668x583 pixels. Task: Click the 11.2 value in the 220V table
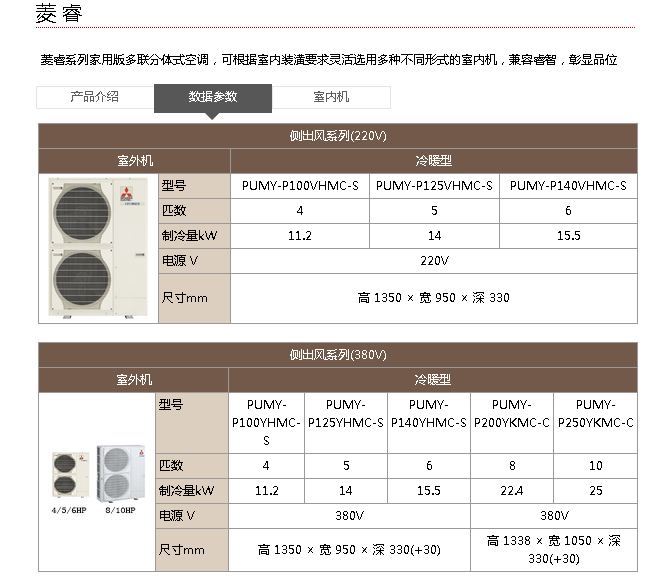[x=300, y=236]
